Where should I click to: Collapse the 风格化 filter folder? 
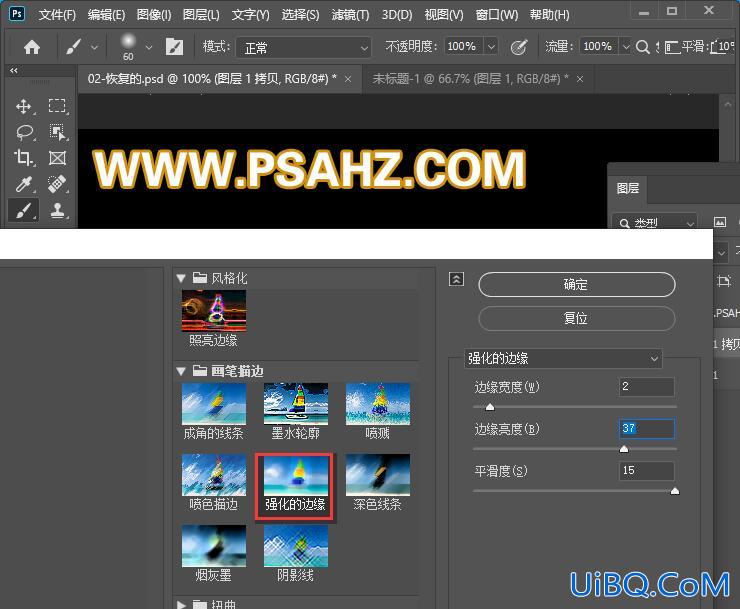(x=181, y=278)
